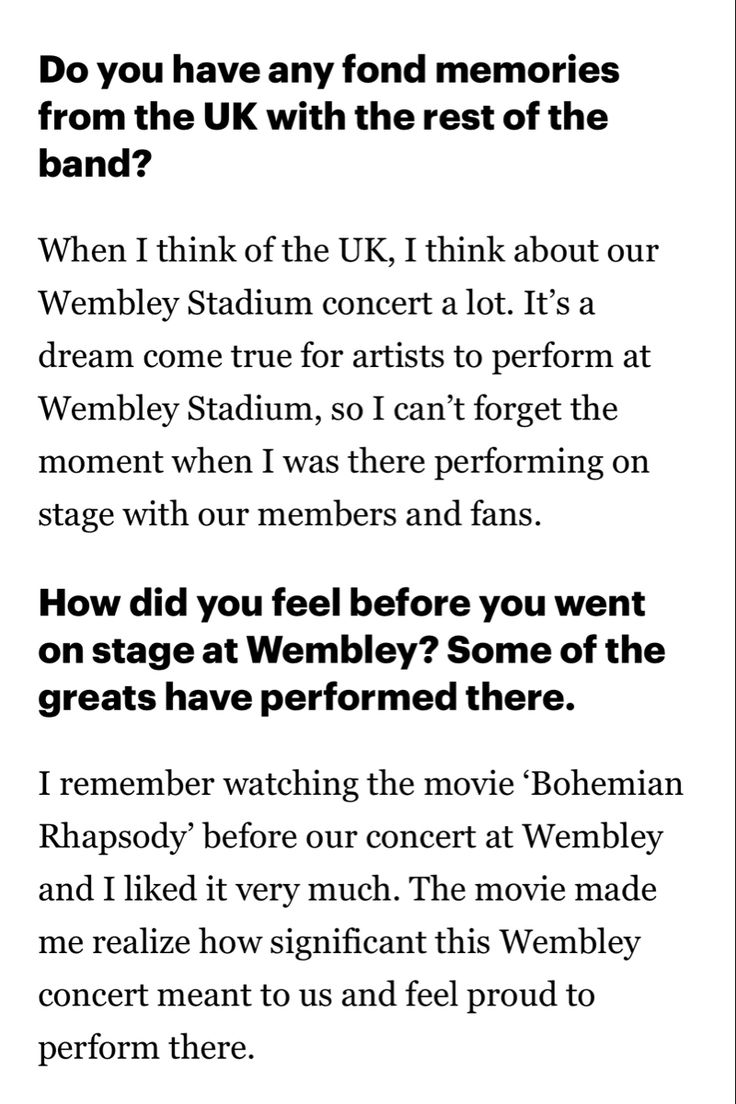Select the line 'Wembley Stadium concert a lot. It's a'
This screenshot has height=1104, width=736.
316,303
